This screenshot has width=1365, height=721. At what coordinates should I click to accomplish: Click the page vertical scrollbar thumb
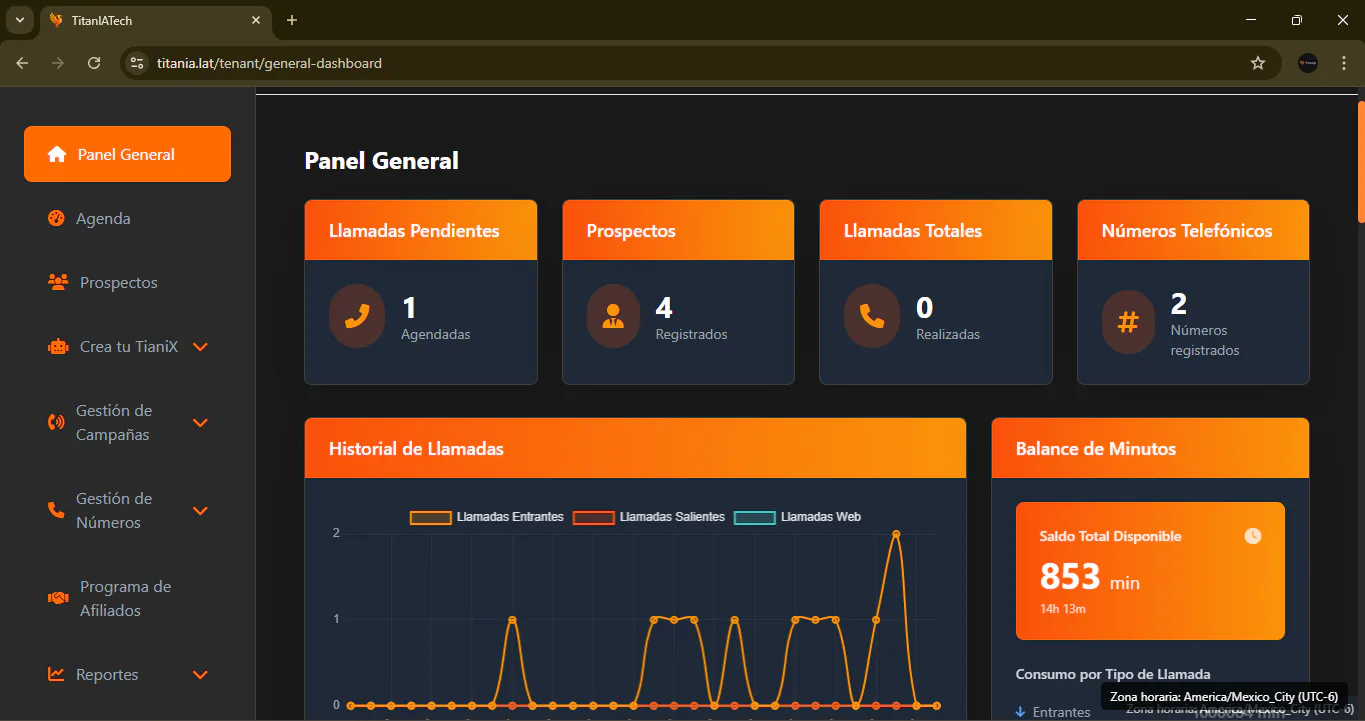1361,160
